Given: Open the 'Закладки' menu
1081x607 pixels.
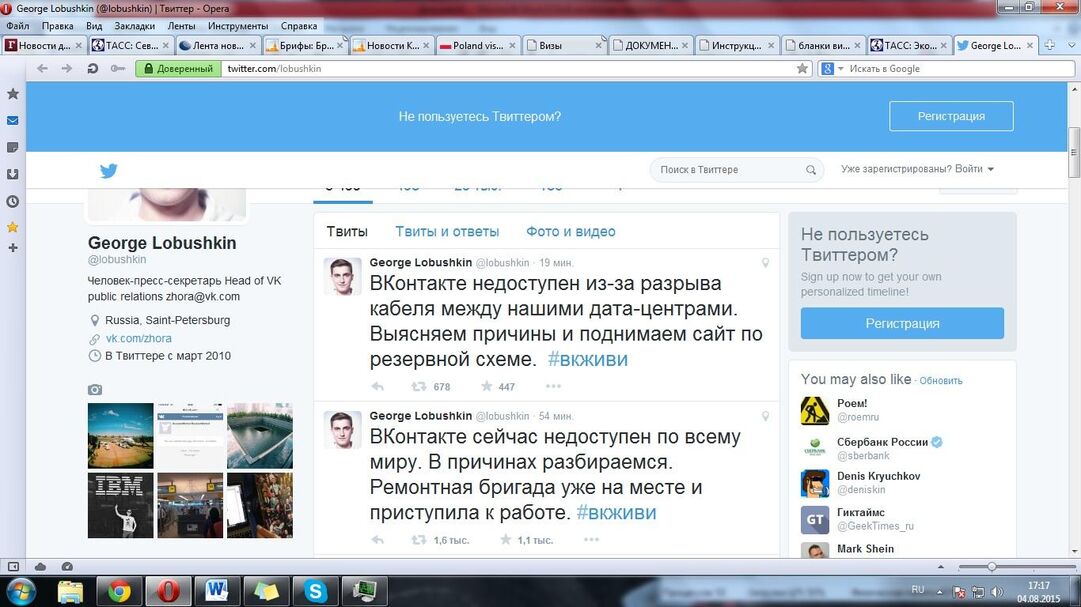Looking at the screenshot, I should pos(134,26).
